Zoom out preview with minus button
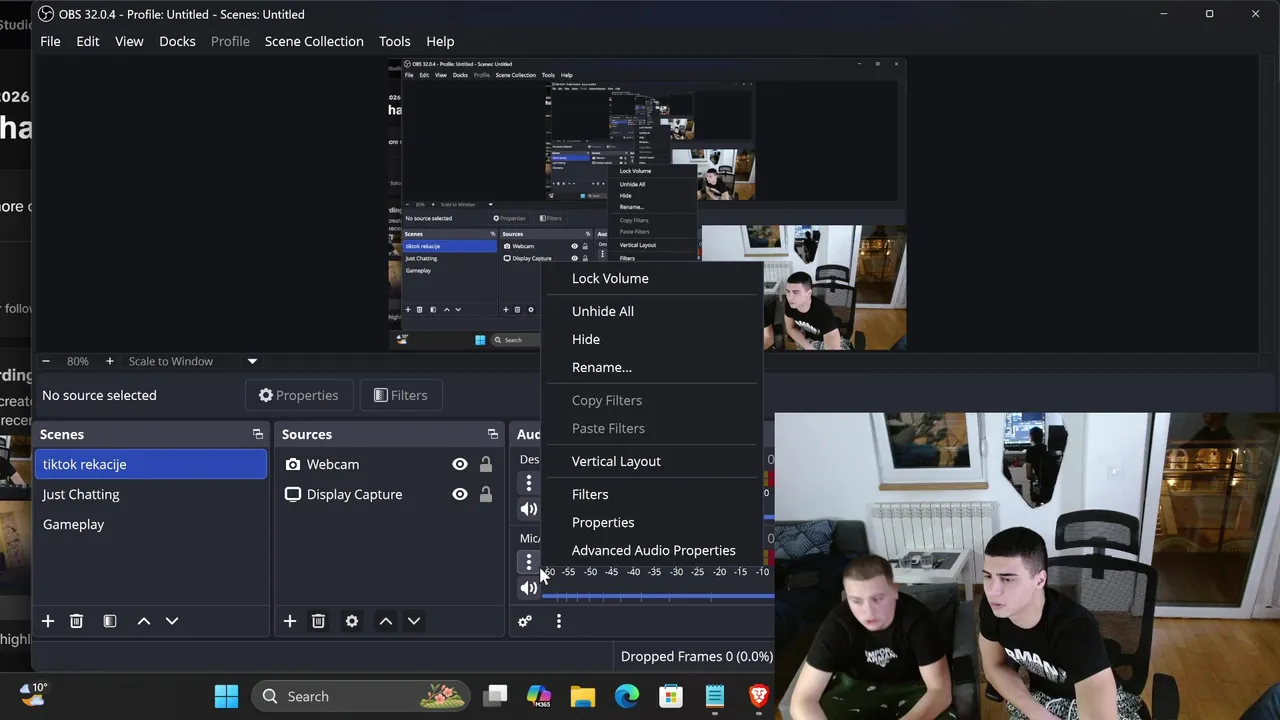 tap(46, 361)
